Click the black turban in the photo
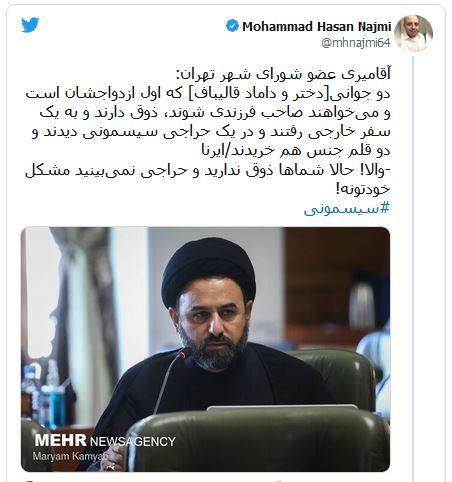 click(208, 273)
